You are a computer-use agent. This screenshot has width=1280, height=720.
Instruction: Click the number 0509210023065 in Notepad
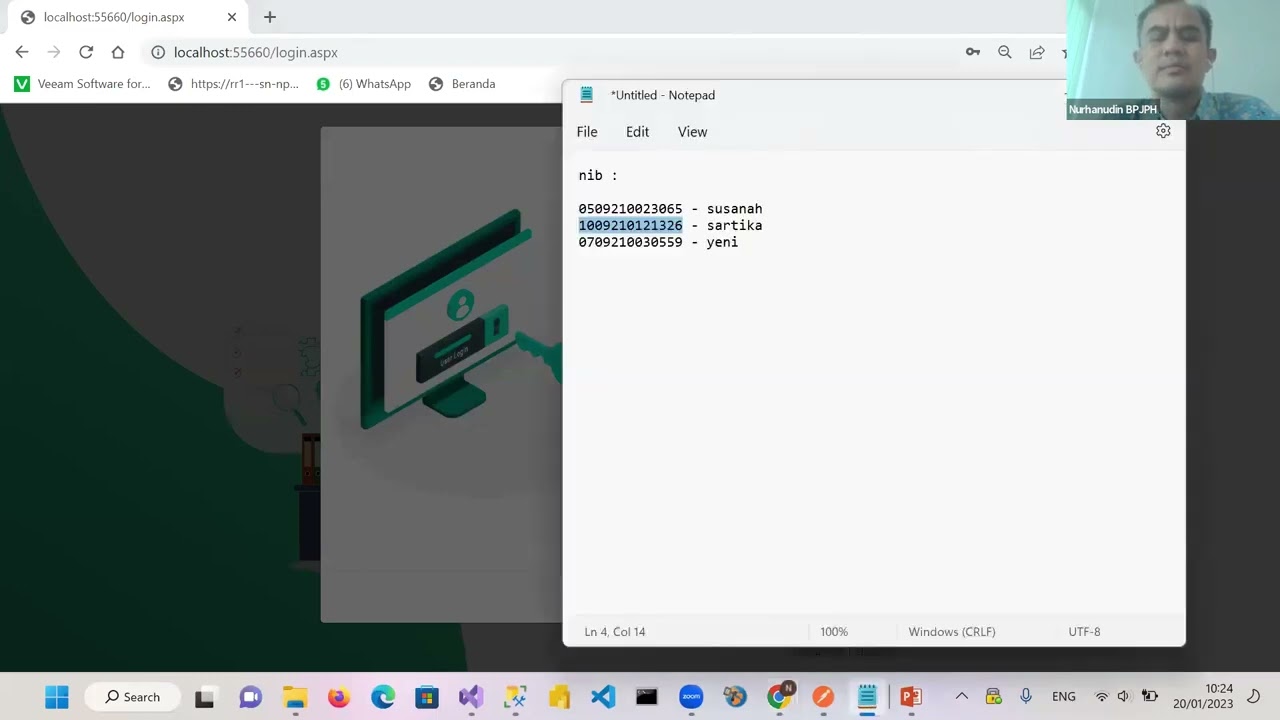point(630,209)
